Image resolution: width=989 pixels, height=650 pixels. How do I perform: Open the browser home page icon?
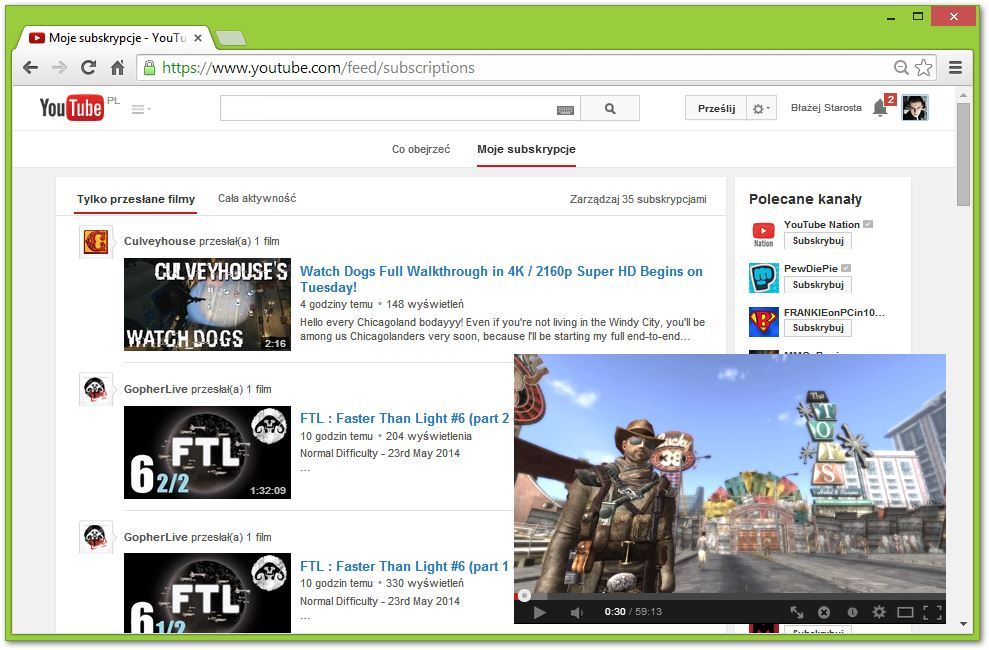click(x=117, y=67)
